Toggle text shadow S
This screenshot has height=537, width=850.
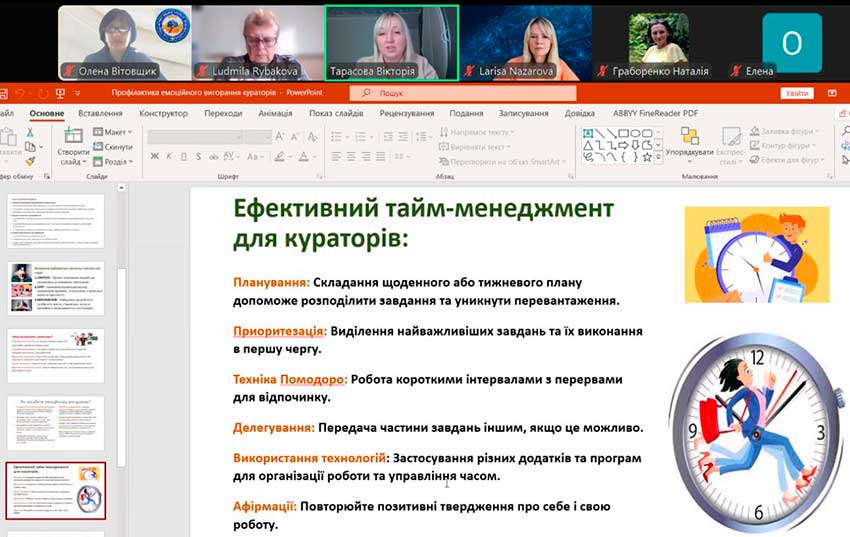198,157
